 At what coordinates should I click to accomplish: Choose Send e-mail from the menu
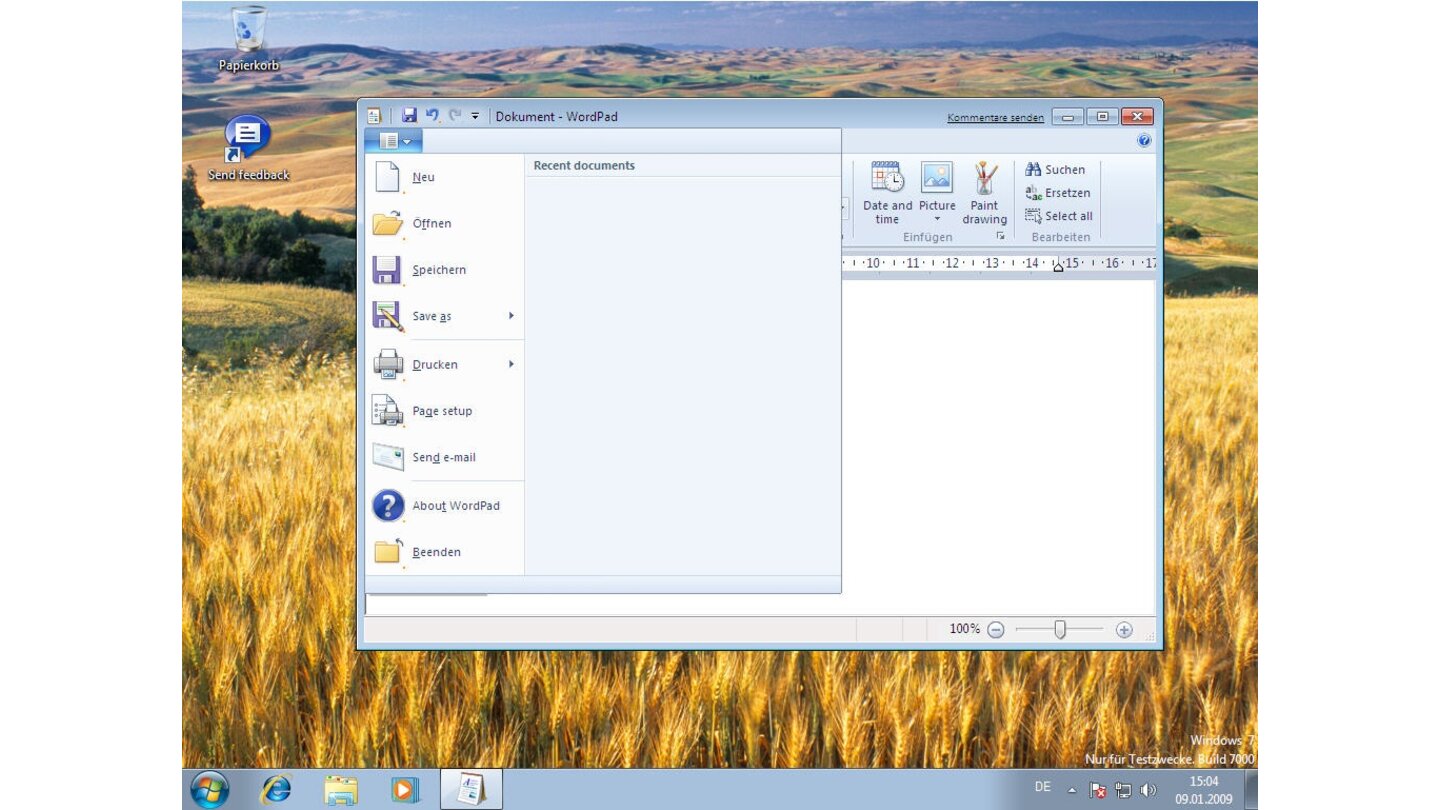(445, 457)
